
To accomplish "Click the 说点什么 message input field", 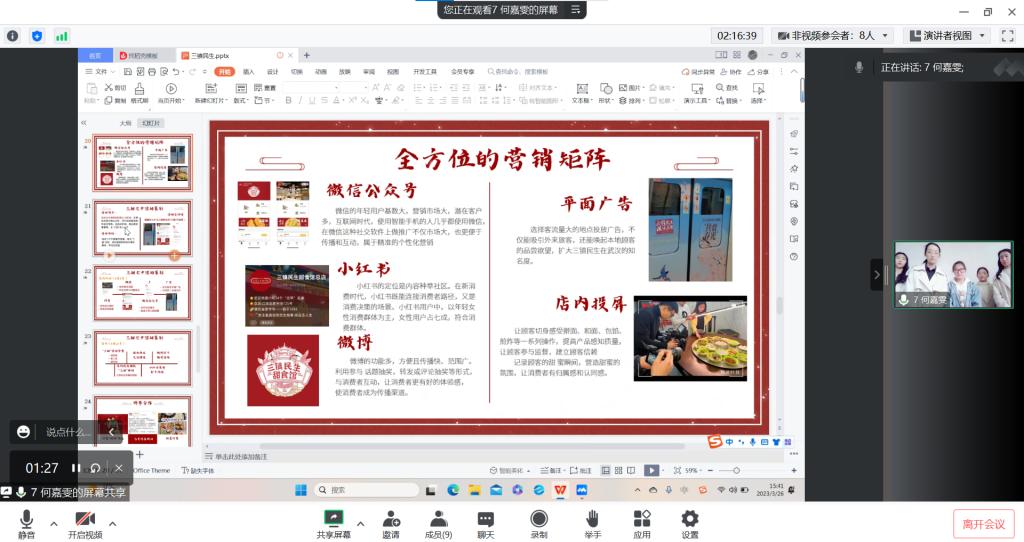I will coord(70,432).
